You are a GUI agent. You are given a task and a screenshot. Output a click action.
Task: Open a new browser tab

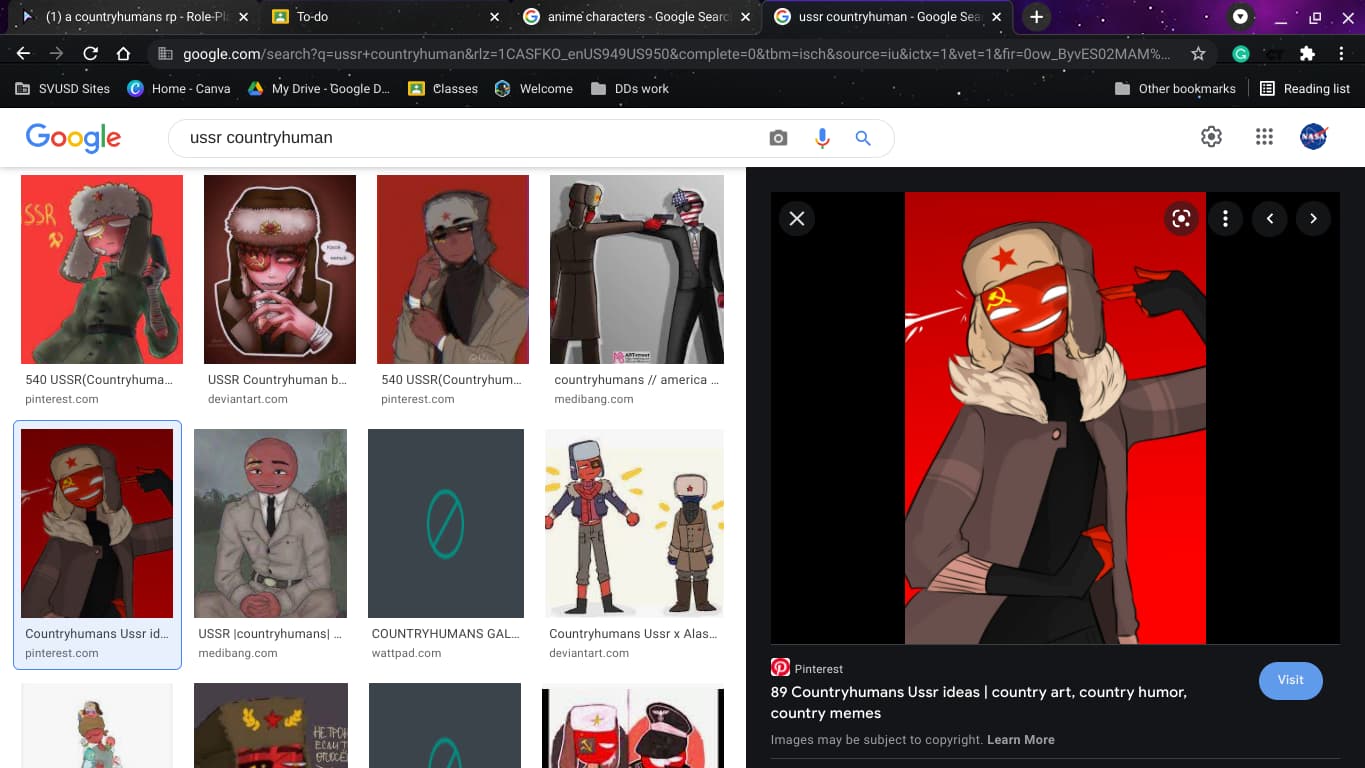pos(1037,17)
